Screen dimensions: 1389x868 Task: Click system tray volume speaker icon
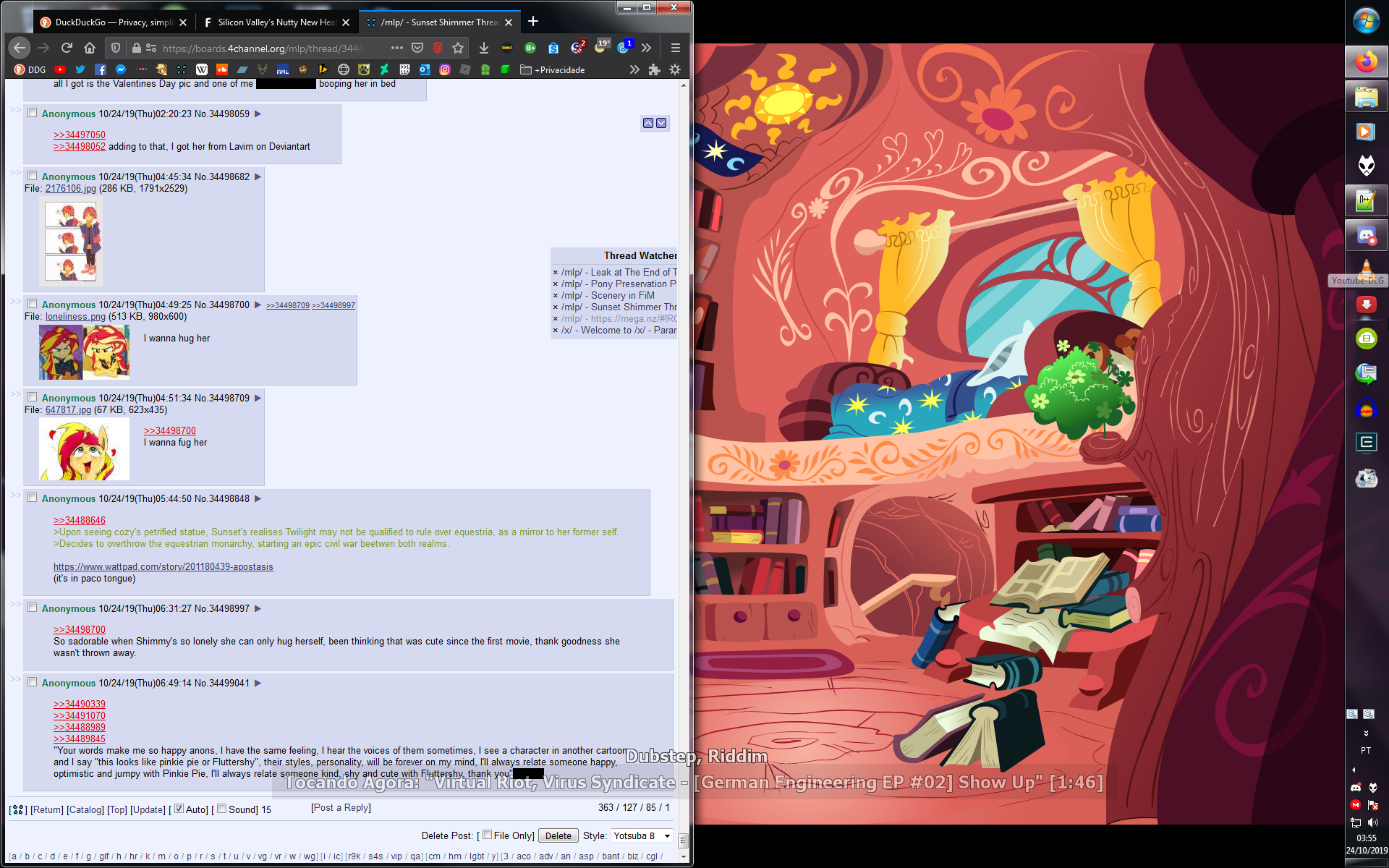(1373, 822)
